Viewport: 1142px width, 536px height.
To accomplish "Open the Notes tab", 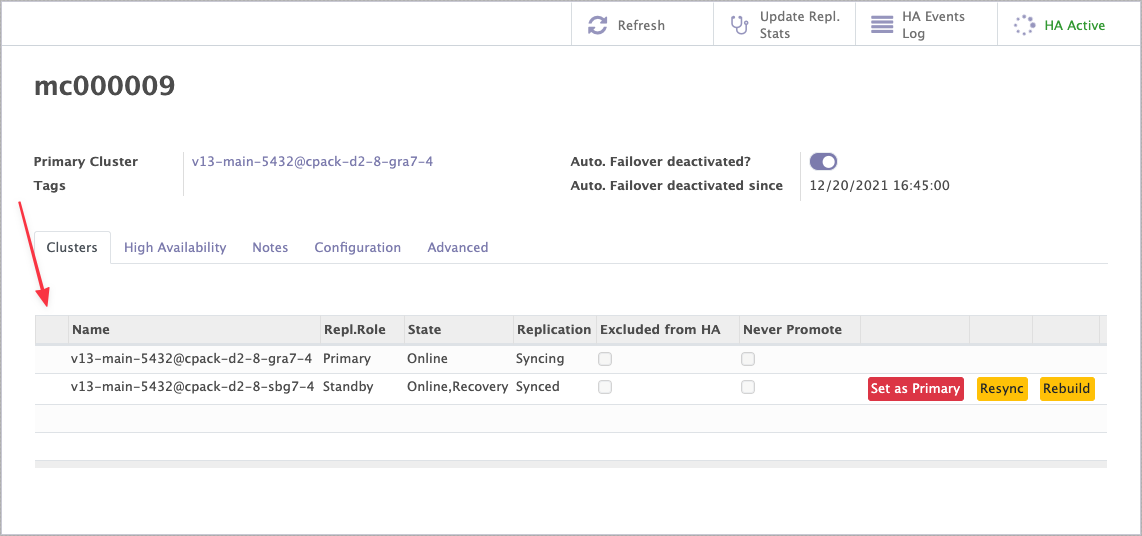I will click(x=270, y=247).
